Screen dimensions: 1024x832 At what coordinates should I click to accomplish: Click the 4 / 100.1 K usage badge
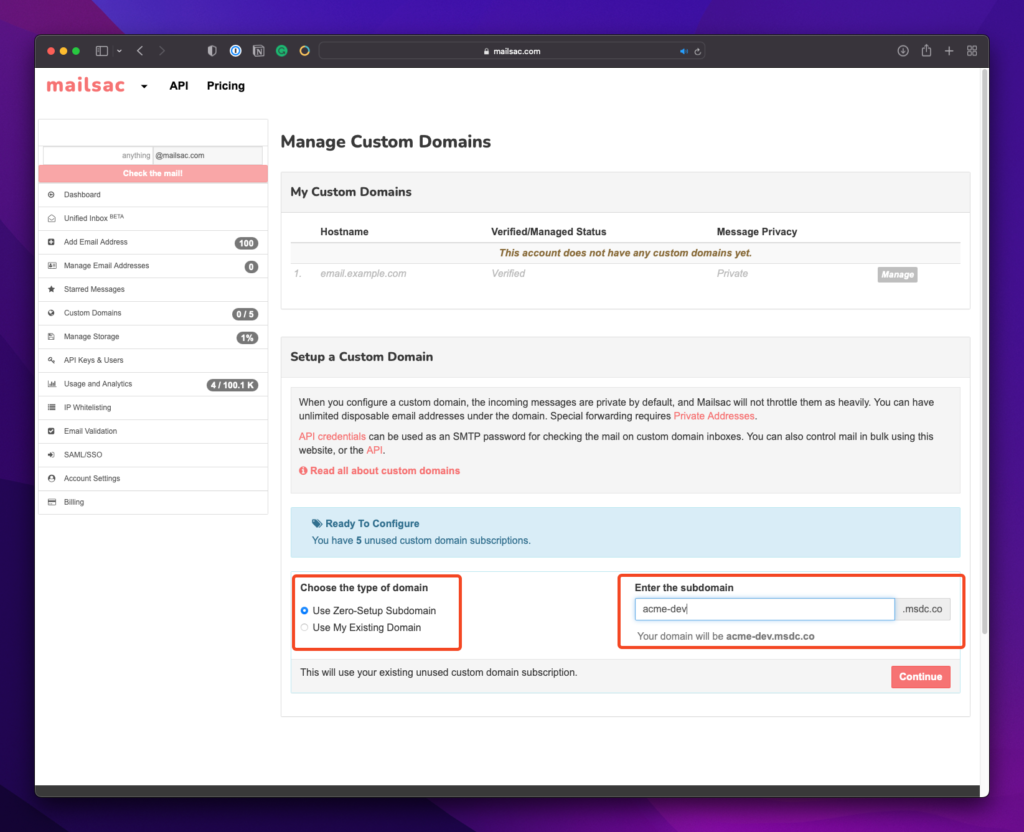point(232,385)
